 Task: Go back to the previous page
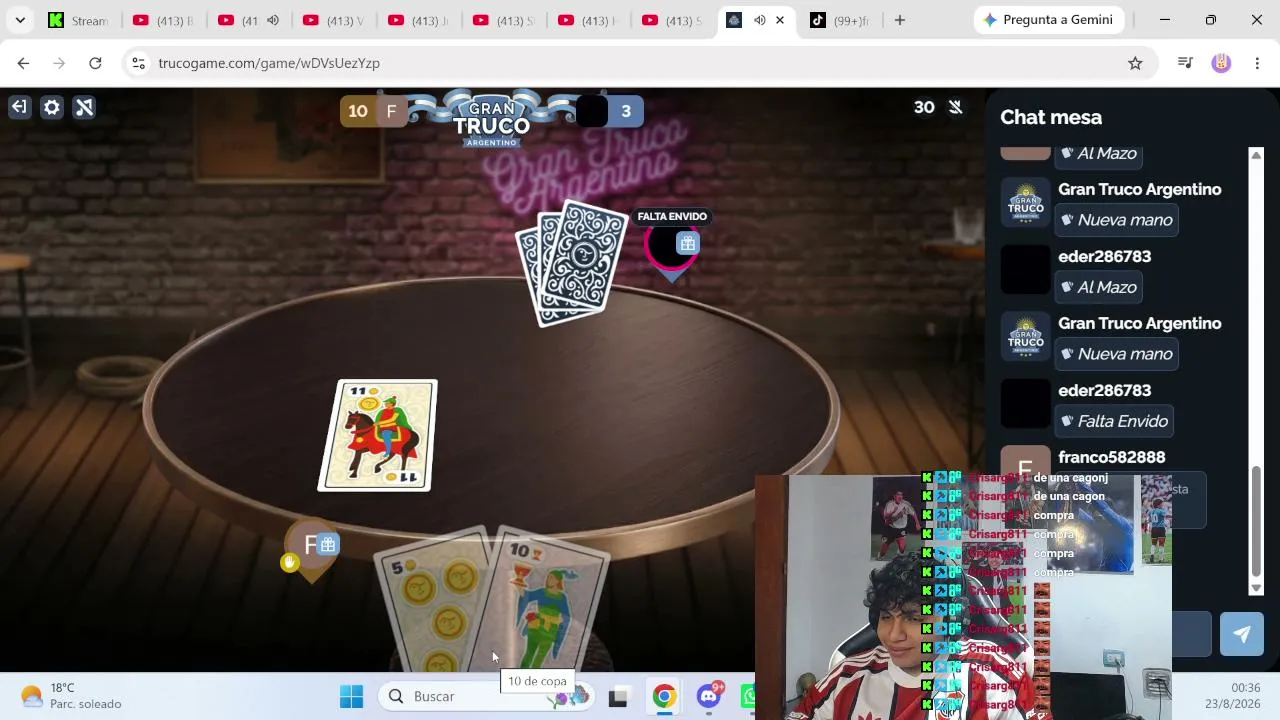(x=23, y=63)
